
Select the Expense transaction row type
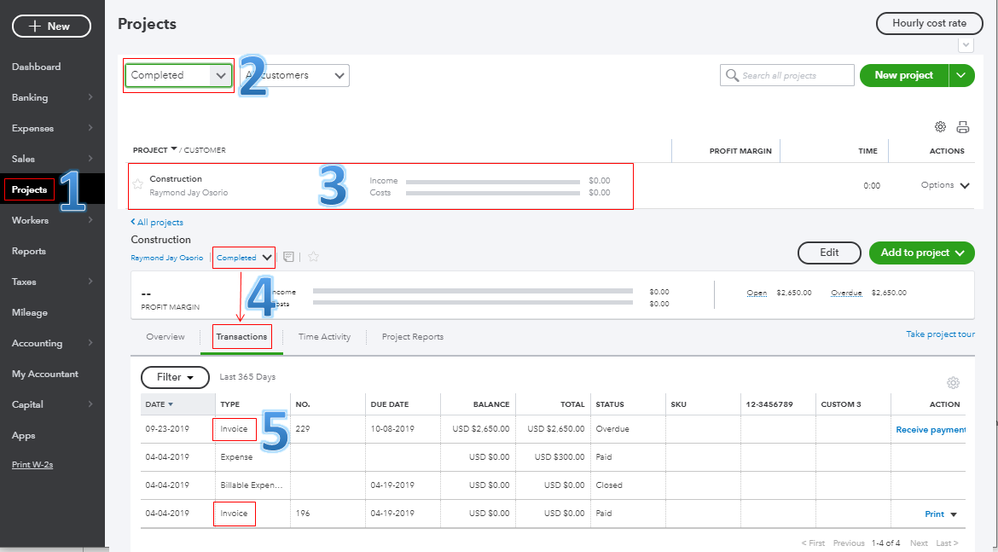tap(236, 457)
